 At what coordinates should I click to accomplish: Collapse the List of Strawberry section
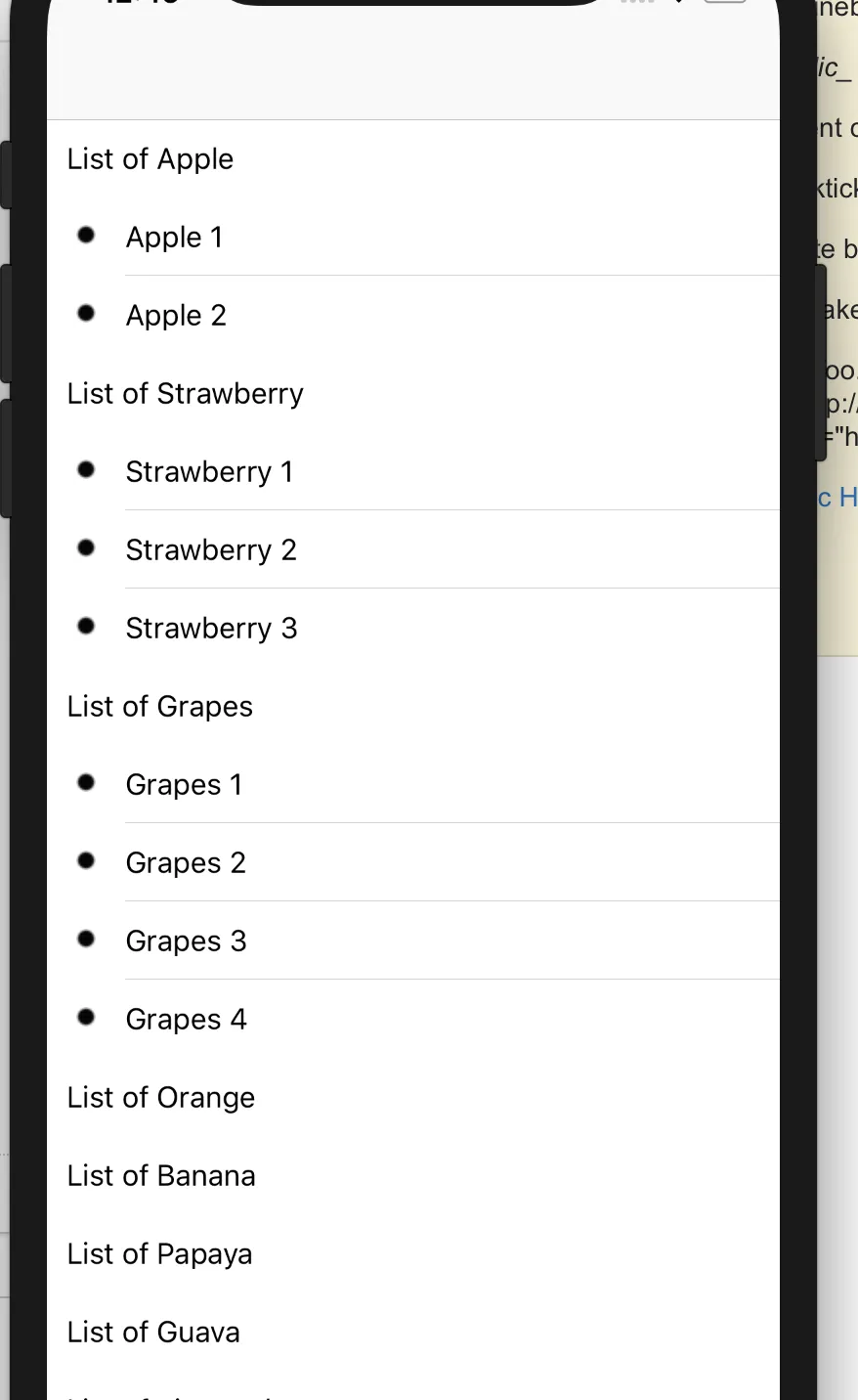186,394
